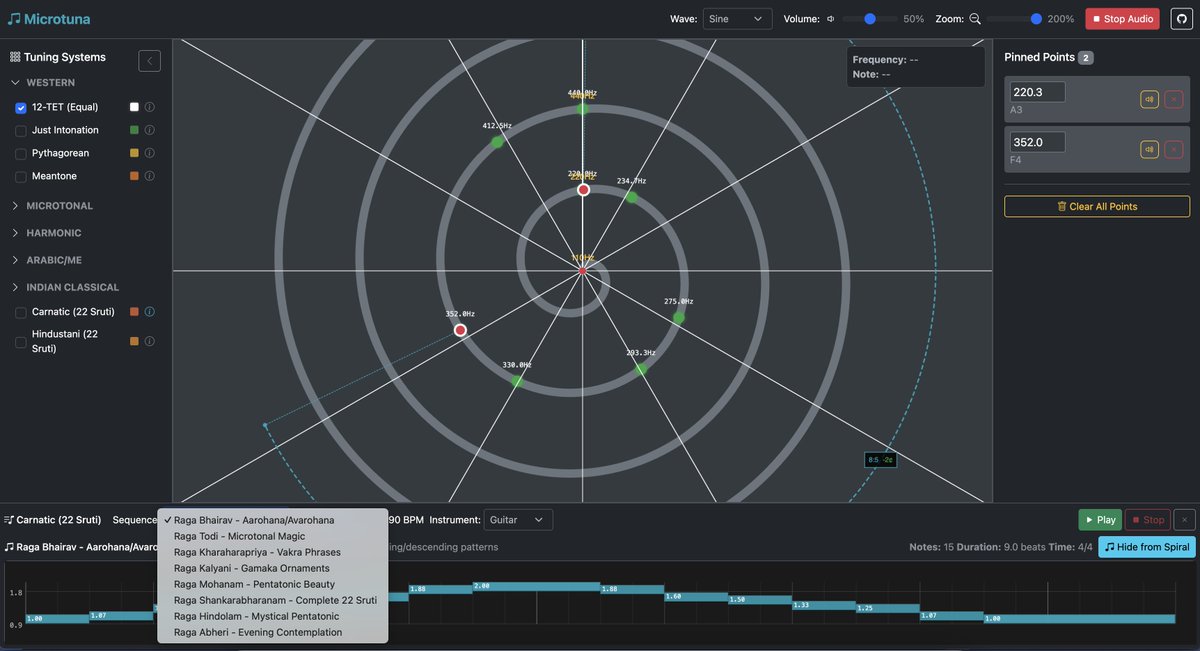This screenshot has width=1200, height=651.
Task: Click the white 12-TET color swatch
Action: pos(134,107)
